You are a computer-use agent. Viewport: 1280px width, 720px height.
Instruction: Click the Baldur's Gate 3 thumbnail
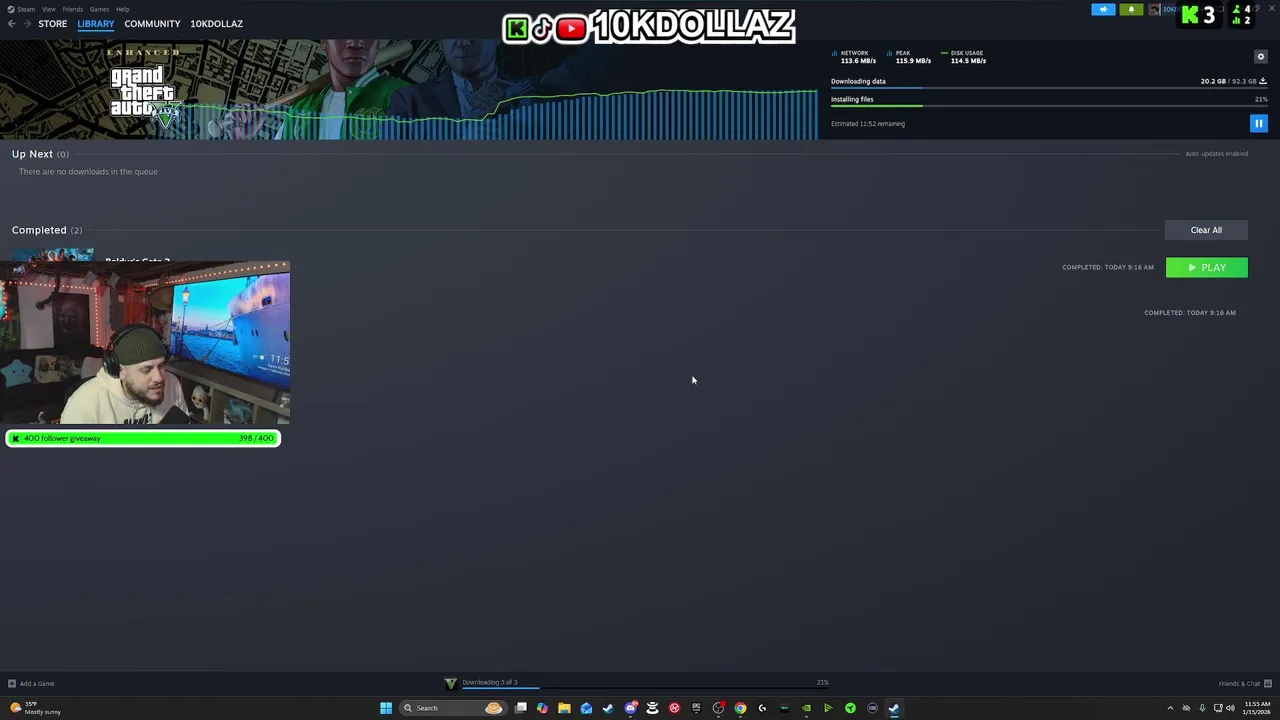tap(53, 255)
